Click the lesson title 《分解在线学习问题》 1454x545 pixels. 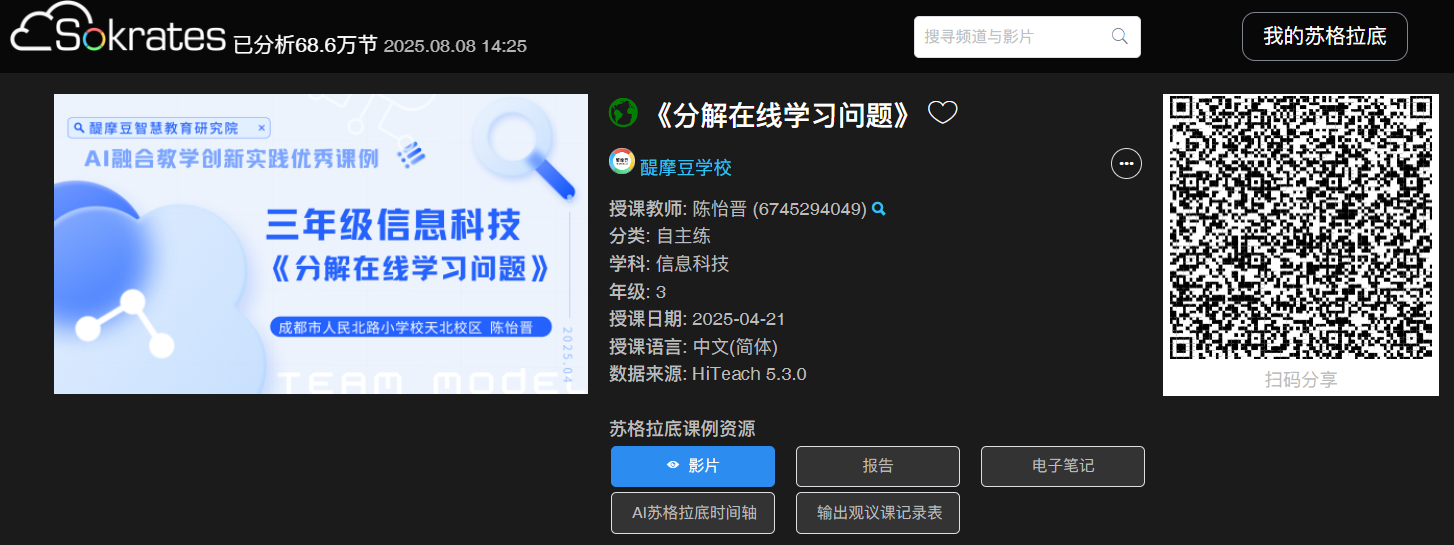[x=780, y=114]
